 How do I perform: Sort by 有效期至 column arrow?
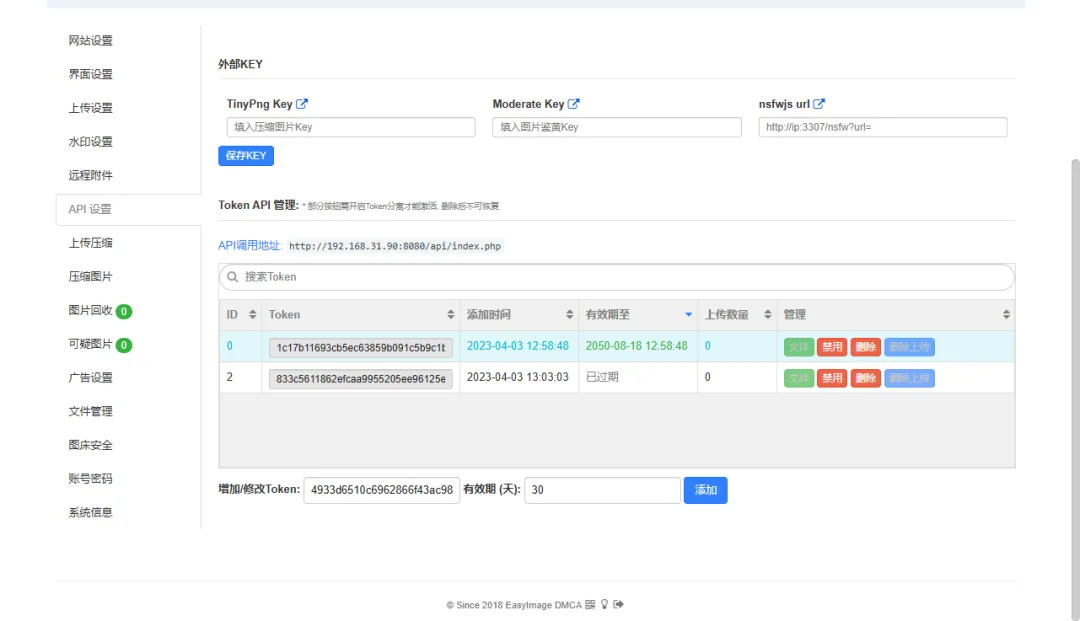688,315
